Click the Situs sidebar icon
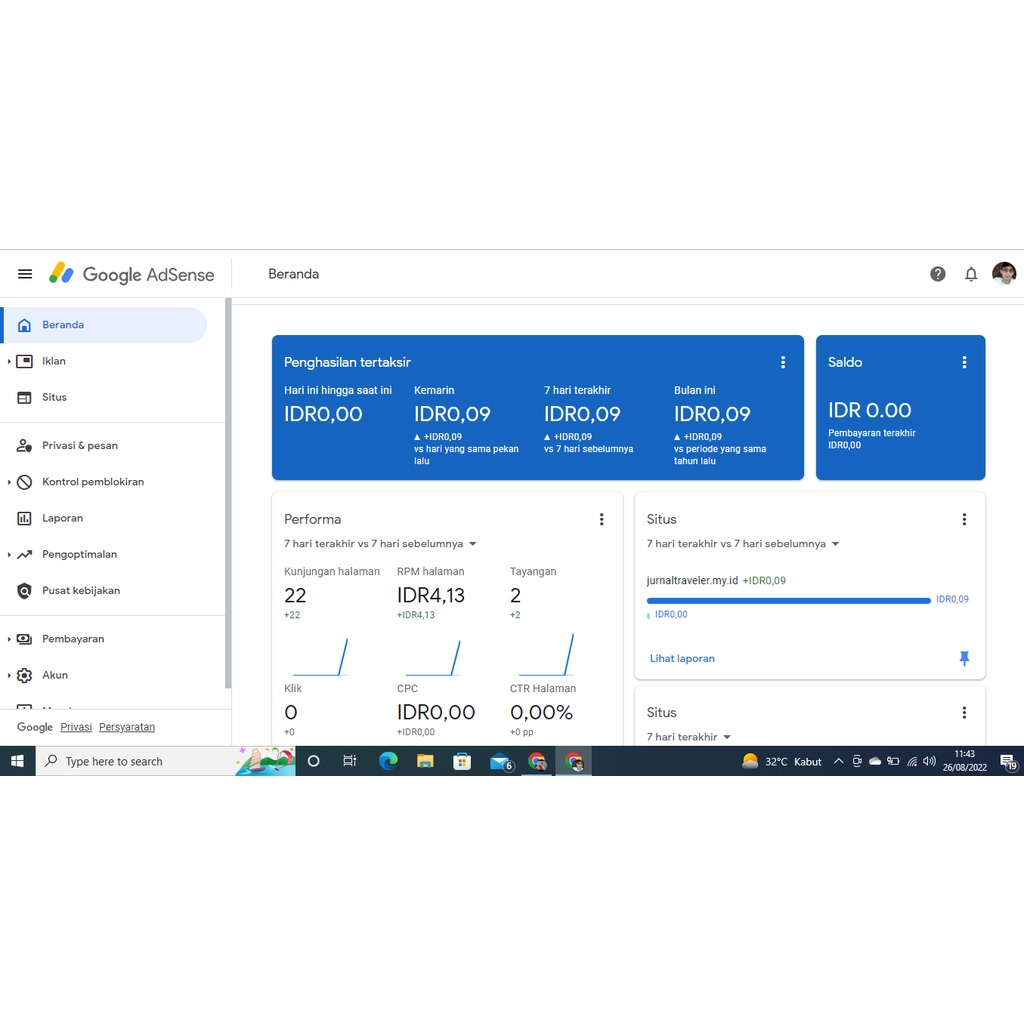 [x=22, y=397]
